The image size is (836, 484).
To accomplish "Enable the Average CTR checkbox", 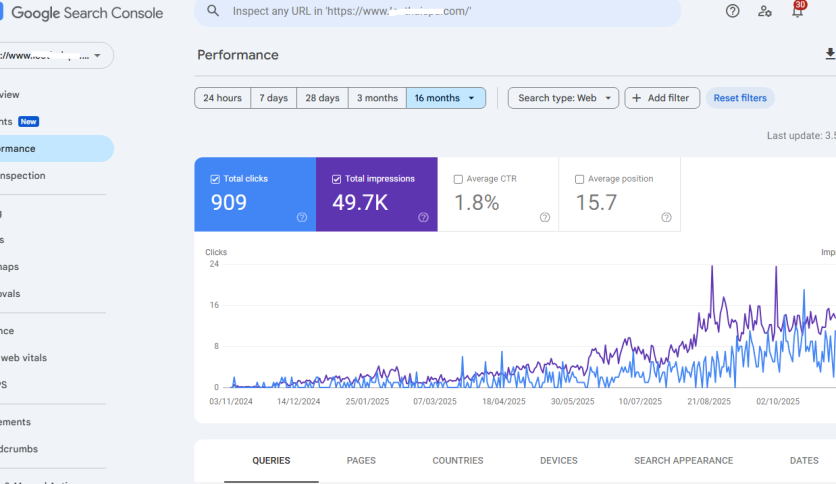I will click(458, 179).
